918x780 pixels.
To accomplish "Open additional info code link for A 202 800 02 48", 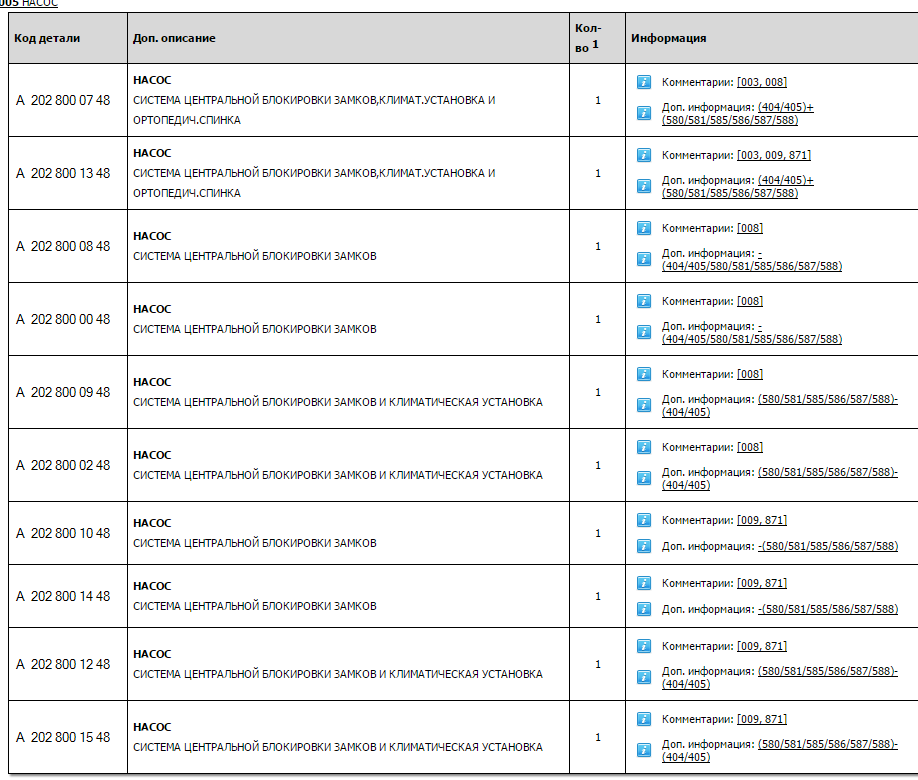I will [780, 479].
